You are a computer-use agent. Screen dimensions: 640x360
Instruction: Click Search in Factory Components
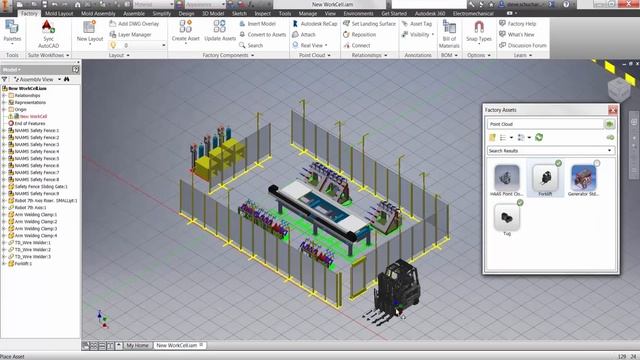coord(251,45)
